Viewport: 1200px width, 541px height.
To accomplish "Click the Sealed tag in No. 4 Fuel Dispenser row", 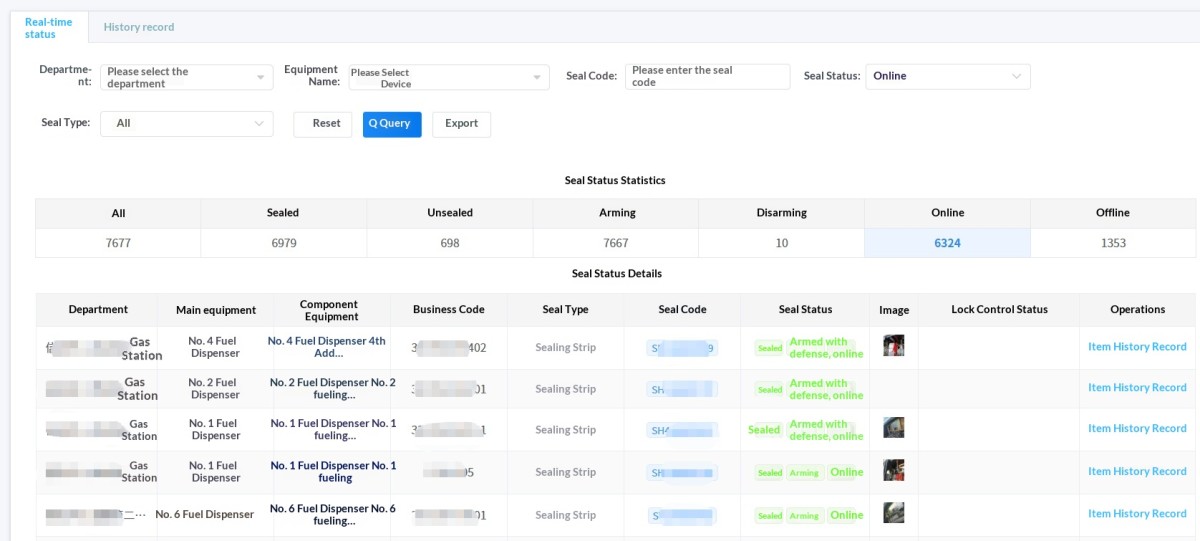I will [770, 348].
